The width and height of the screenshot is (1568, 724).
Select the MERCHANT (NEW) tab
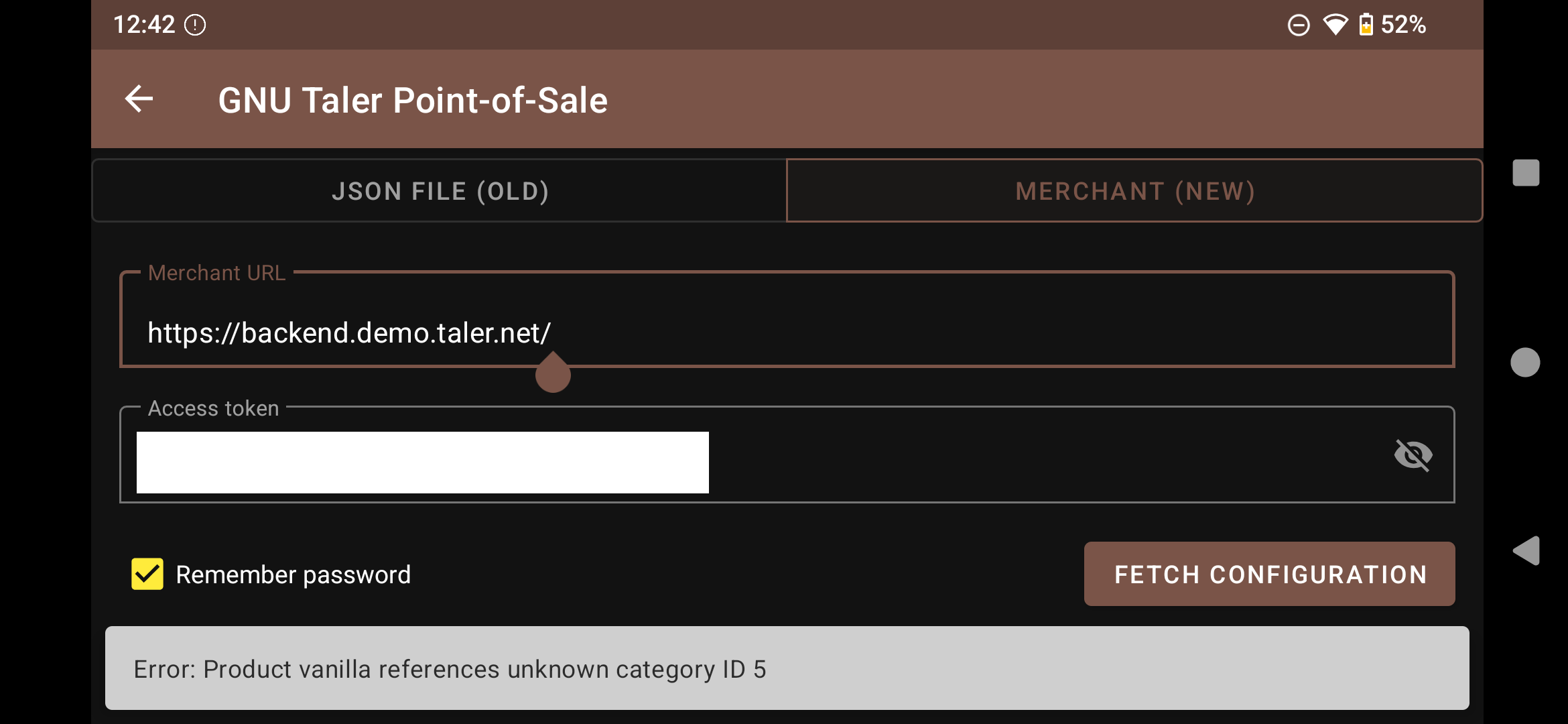coord(1134,191)
